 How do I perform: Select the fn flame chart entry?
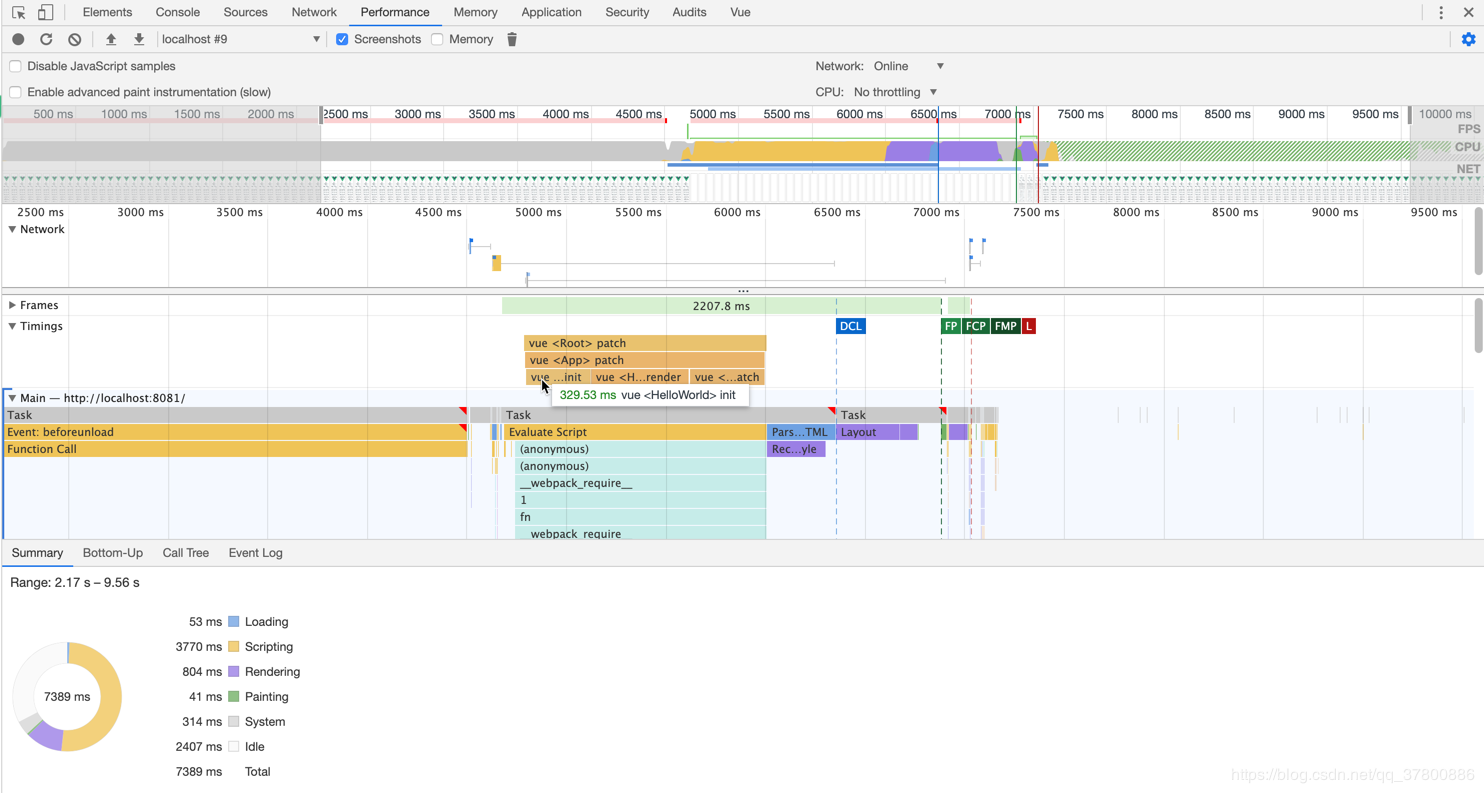tap(641, 517)
